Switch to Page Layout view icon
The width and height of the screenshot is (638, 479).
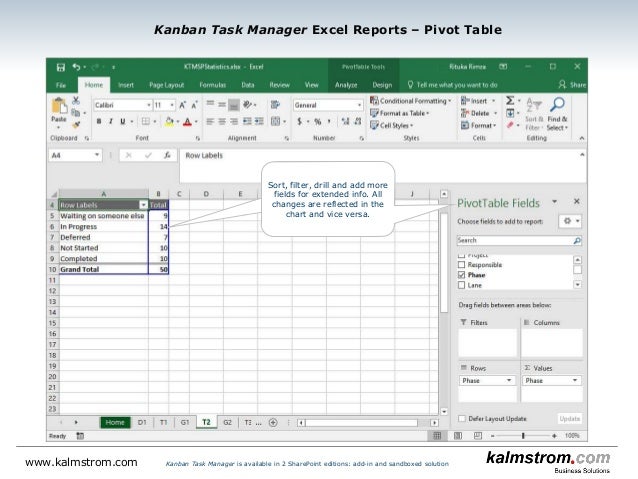(x=458, y=436)
